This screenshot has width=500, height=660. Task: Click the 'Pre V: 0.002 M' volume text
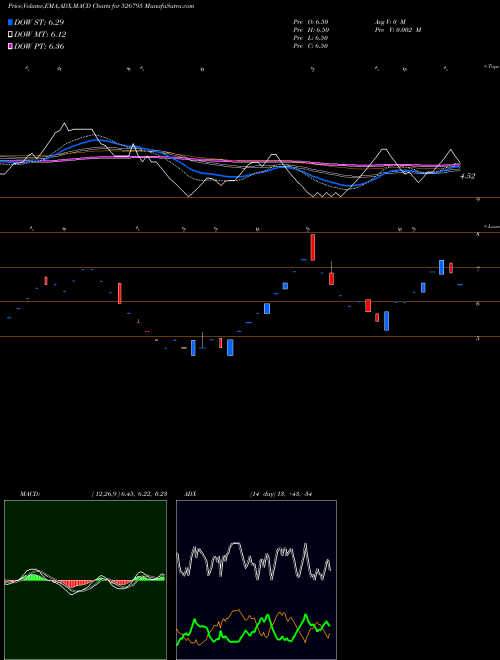(398, 30)
